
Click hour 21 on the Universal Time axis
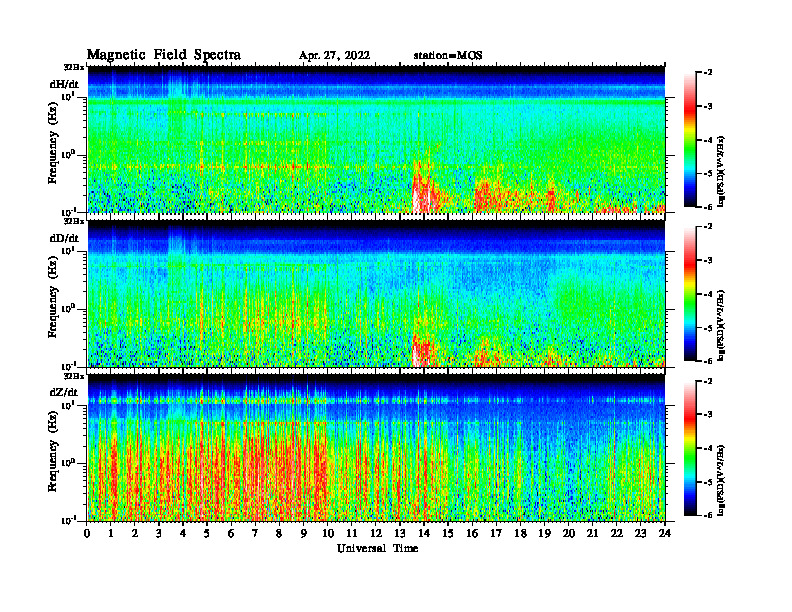click(592, 534)
